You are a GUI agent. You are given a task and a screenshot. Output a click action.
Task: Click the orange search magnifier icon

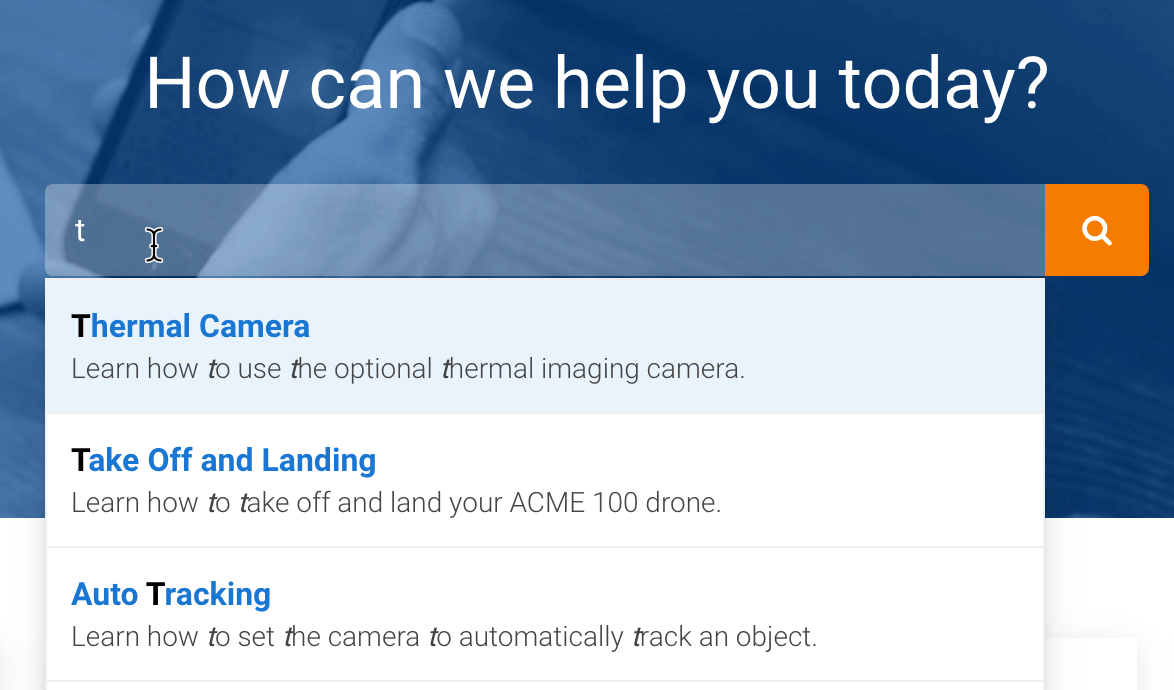click(1097, 231)
